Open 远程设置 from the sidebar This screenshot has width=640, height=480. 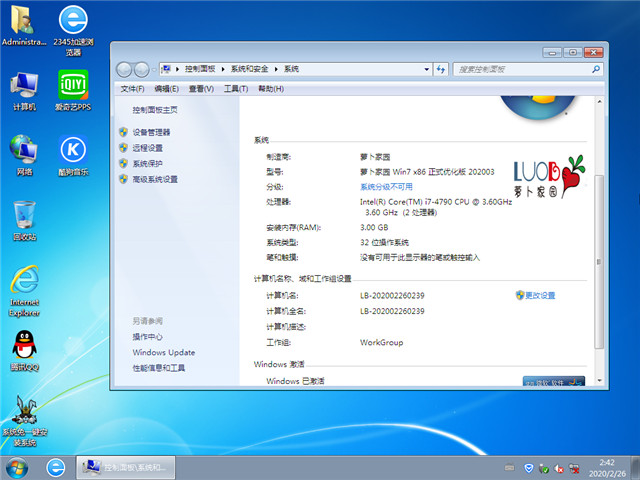tap(148, 148)
